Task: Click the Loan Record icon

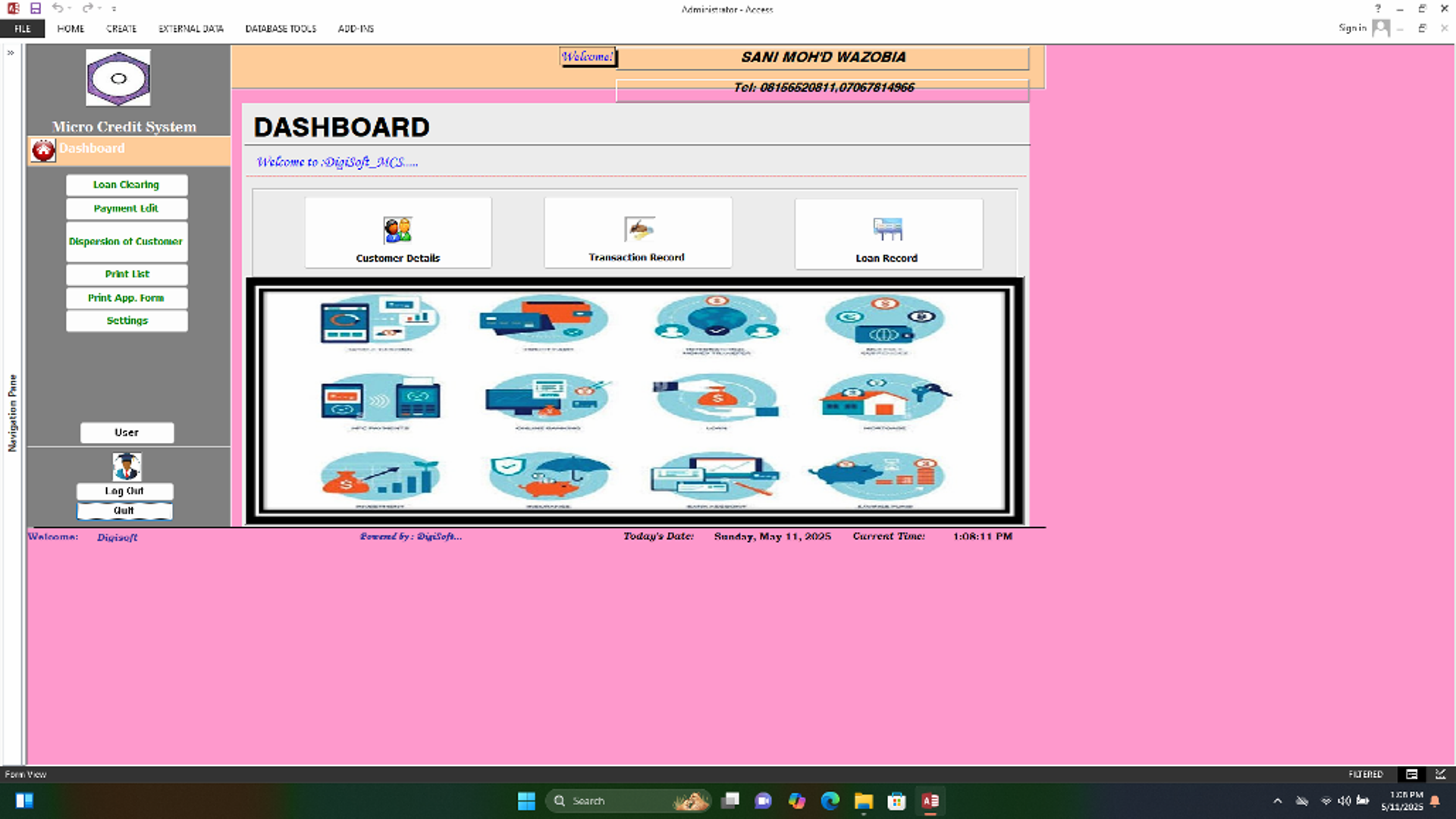Action: click(887, 228)
